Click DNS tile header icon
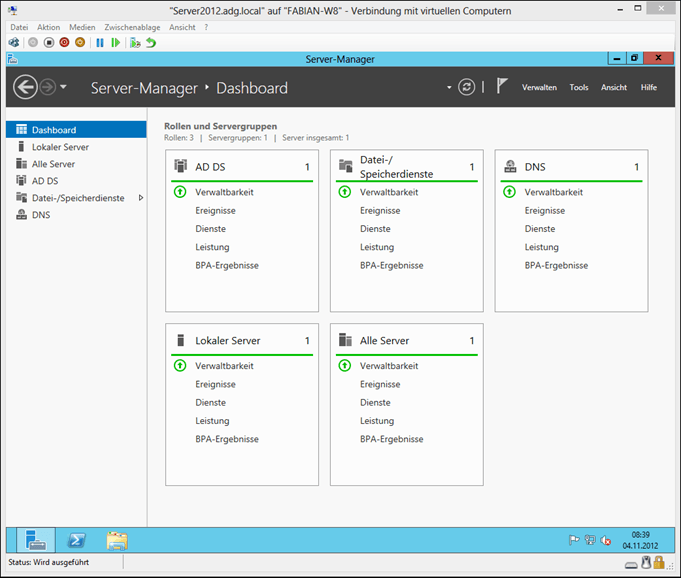The image size is (681, 578). pyautogui.click(x=510, y=166)
